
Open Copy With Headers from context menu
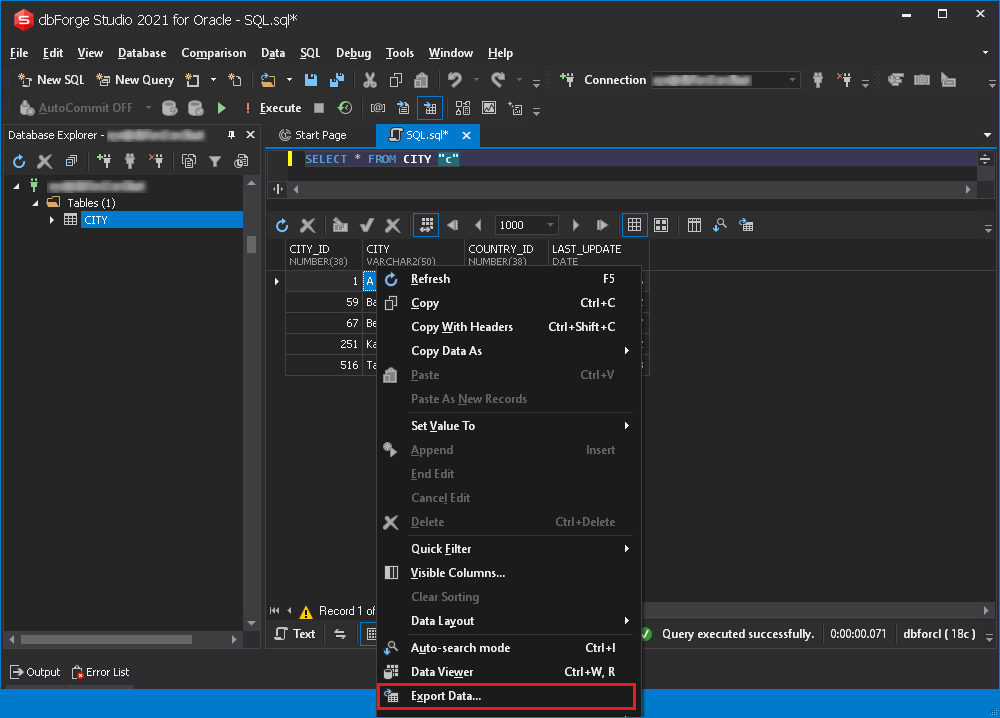click(x=463, y=327)
